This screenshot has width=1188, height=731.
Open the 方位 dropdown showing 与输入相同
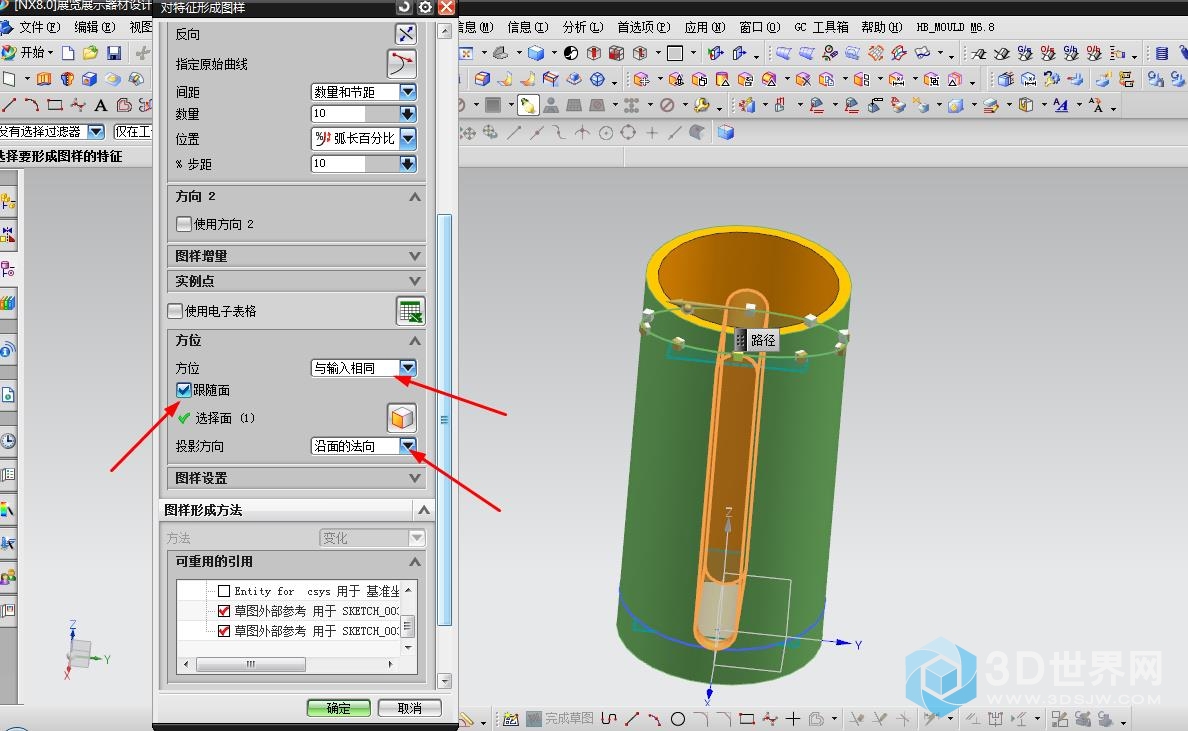408,368
